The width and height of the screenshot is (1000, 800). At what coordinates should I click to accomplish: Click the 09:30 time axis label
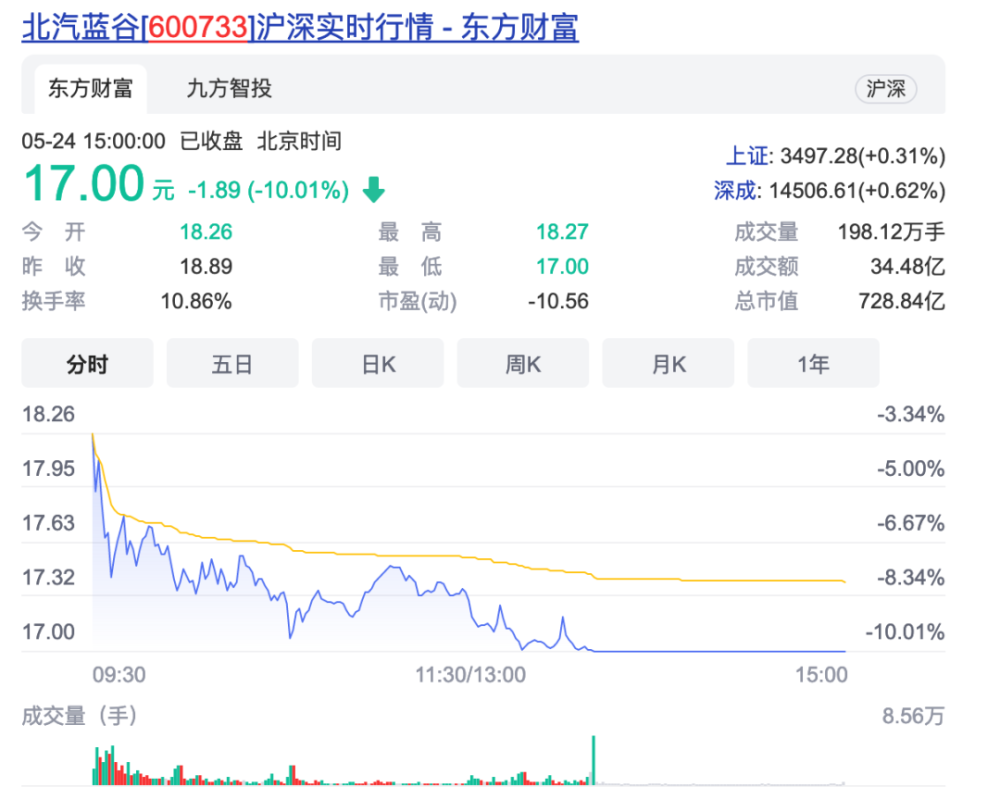tap(119, 674)
